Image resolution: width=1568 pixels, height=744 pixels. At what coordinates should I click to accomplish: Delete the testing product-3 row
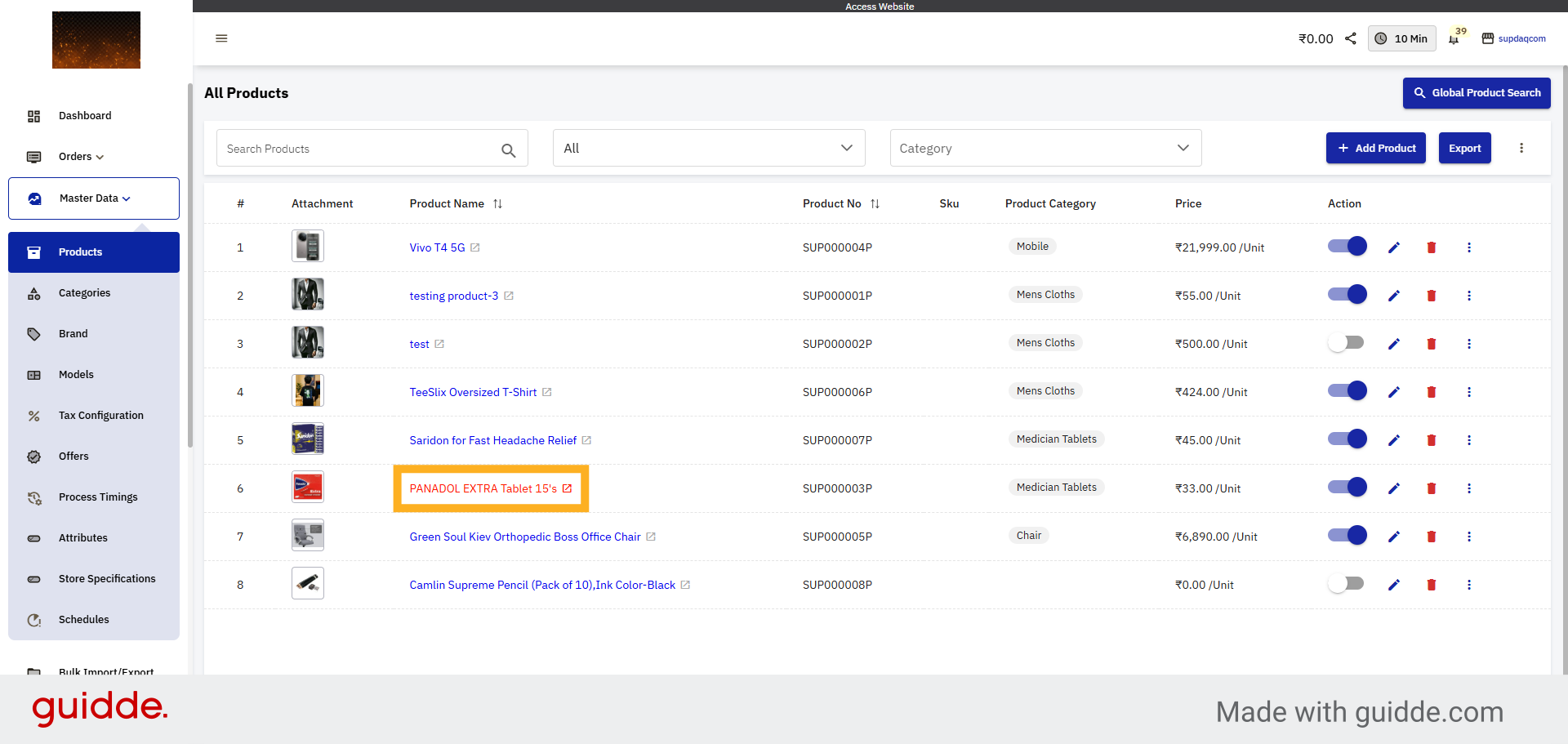click(x=1431, y=296)
